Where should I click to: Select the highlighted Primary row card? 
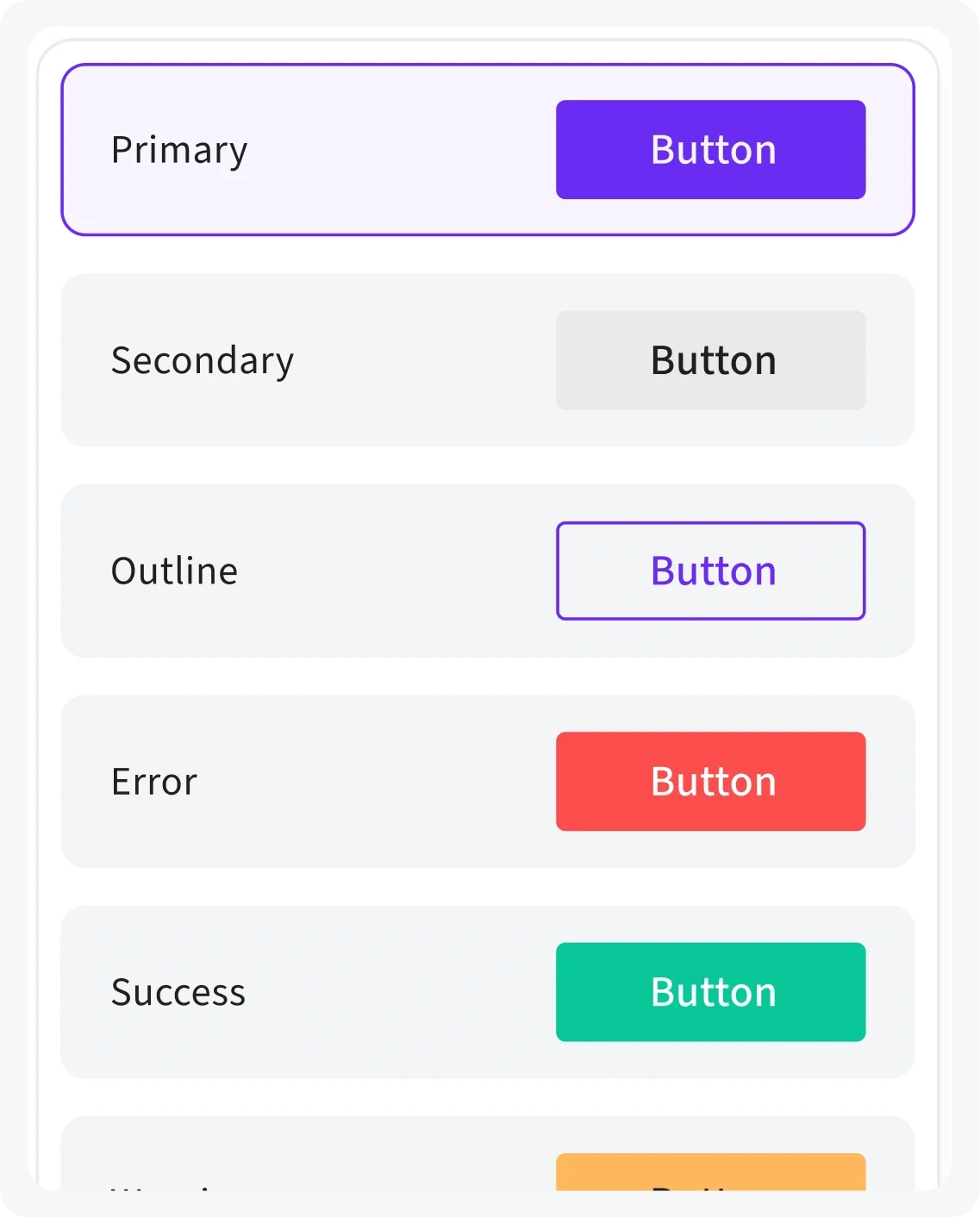[x=488, y=149]
